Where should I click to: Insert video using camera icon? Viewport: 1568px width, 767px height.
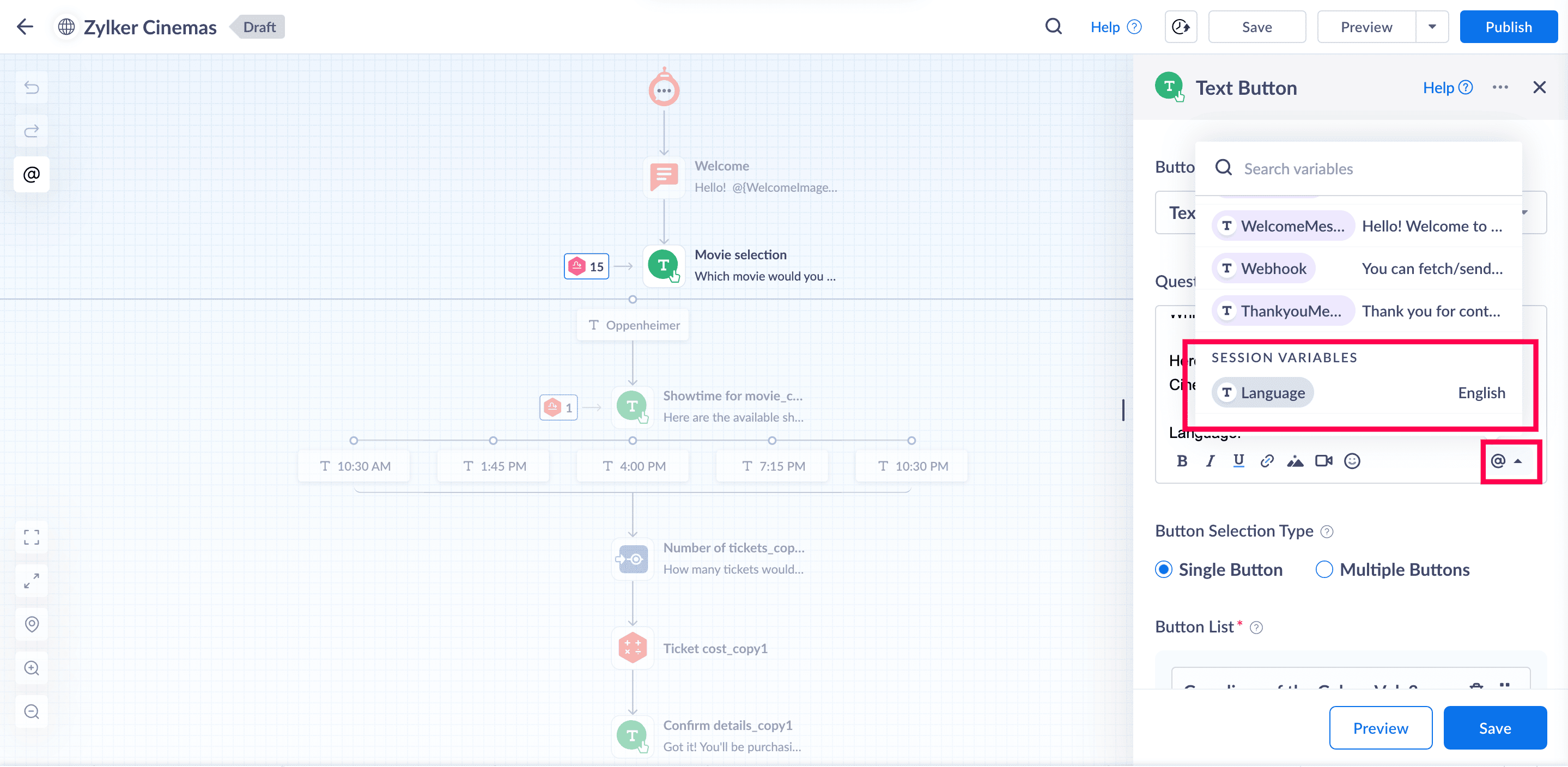coord(1323,461)
